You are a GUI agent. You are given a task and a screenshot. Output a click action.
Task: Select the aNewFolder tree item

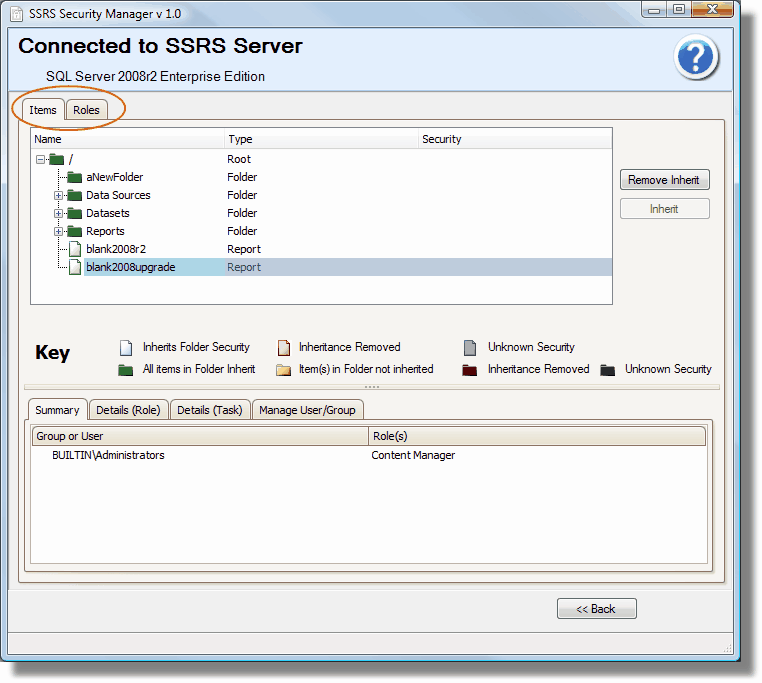click(x=114, y=177)
